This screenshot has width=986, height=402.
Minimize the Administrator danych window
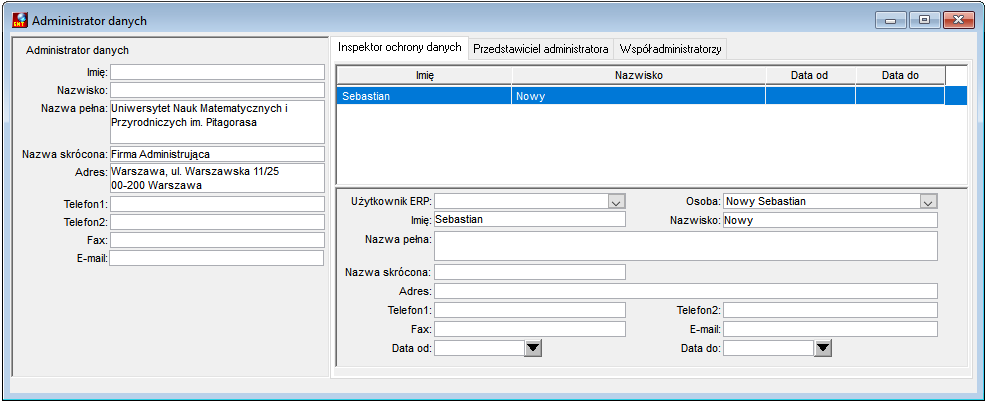coord(890,20)
